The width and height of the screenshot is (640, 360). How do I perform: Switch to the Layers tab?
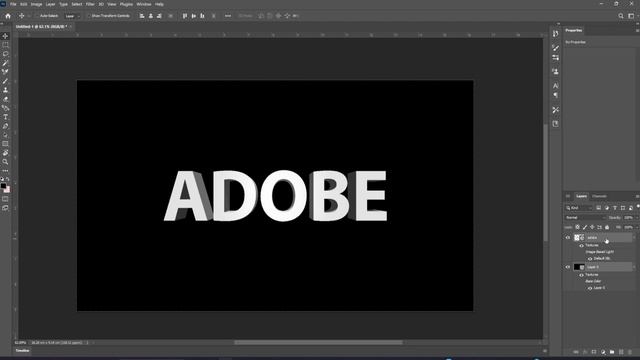(581, 196)
